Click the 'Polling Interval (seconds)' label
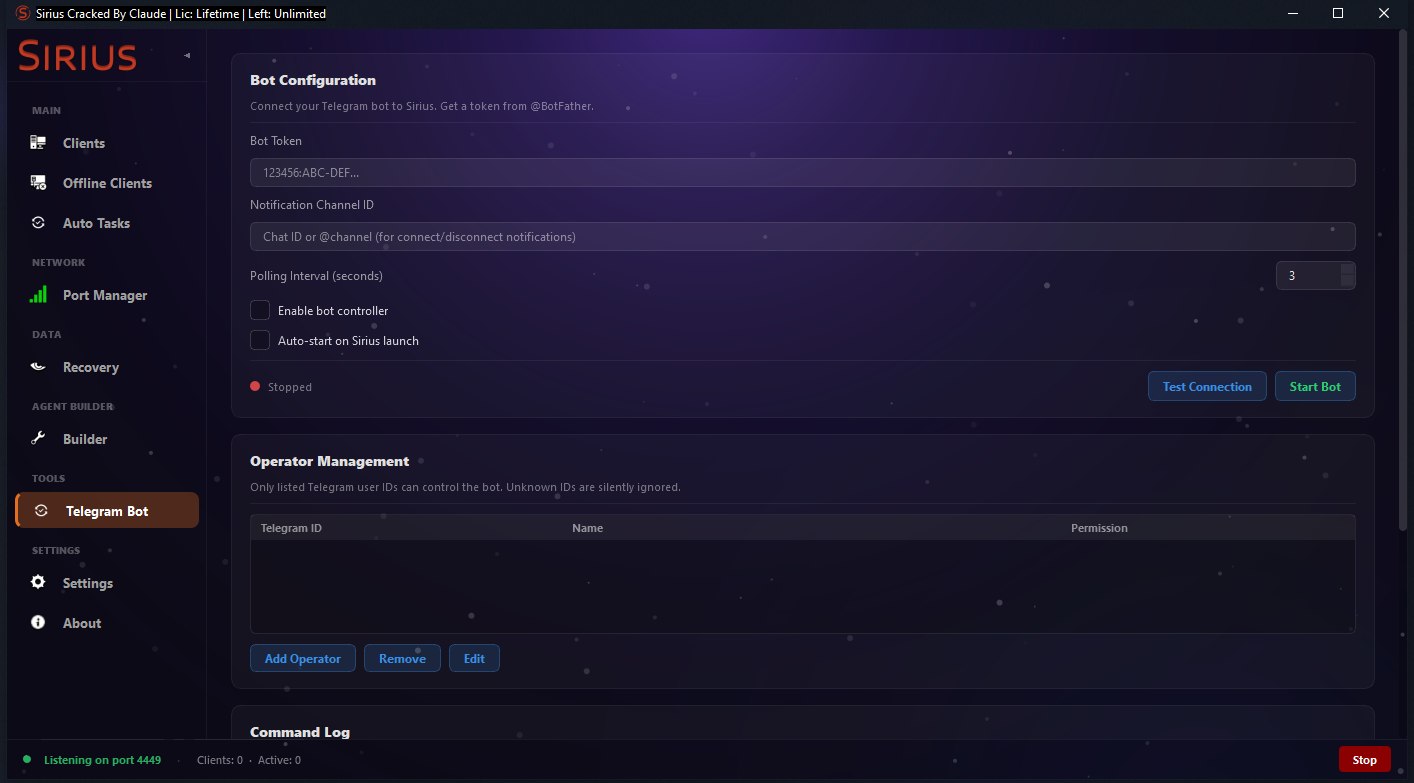Screen dimensions: 1414x783 tap(316, 275)
